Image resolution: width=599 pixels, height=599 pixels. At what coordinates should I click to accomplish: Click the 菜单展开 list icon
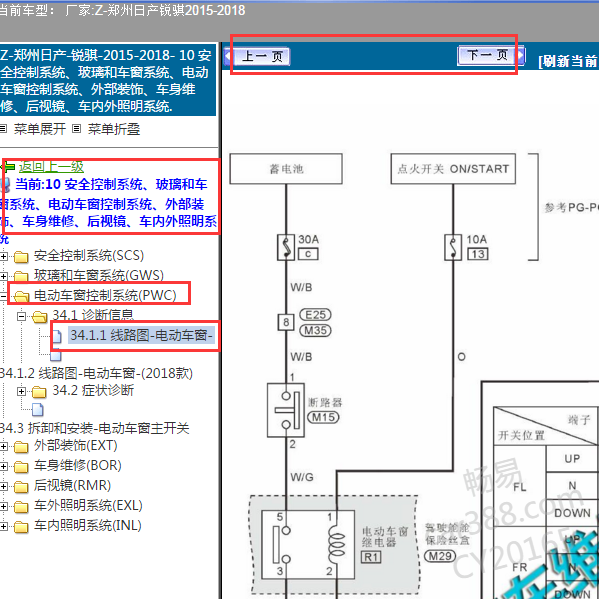click(x=3, y=128)
